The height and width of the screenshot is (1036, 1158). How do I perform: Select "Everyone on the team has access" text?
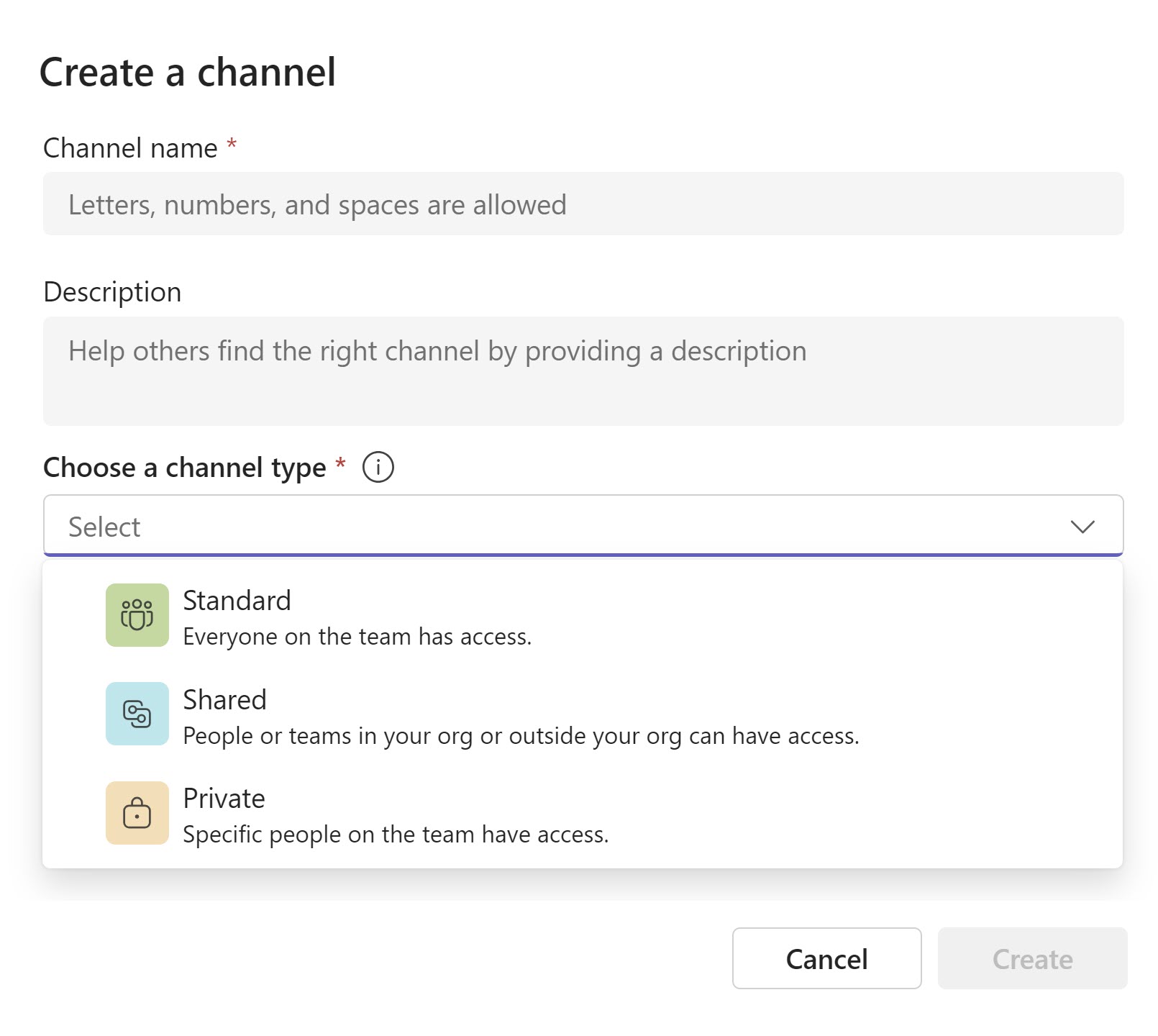click(357, 637)
